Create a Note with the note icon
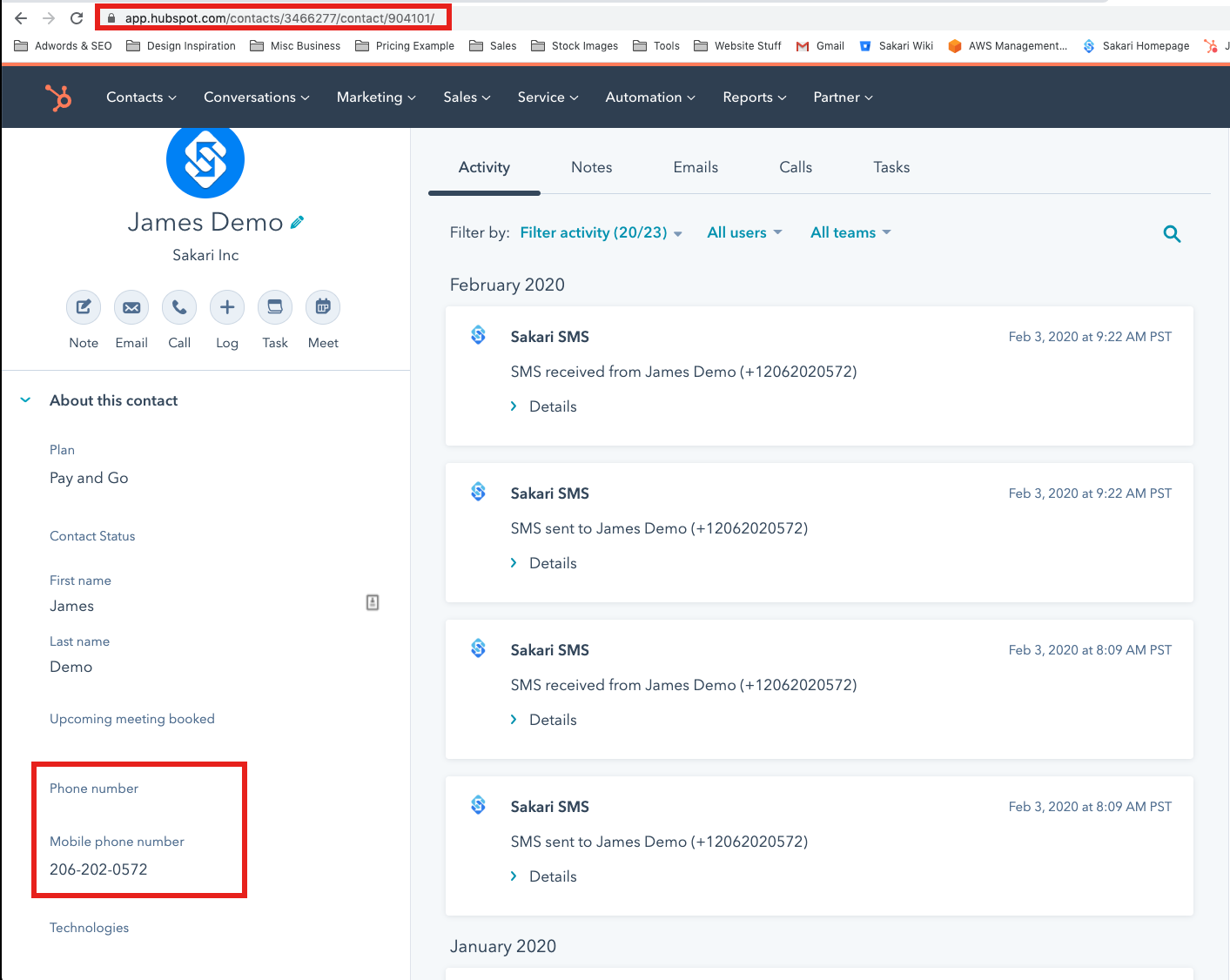The image size is (1230, 980). 84,307
